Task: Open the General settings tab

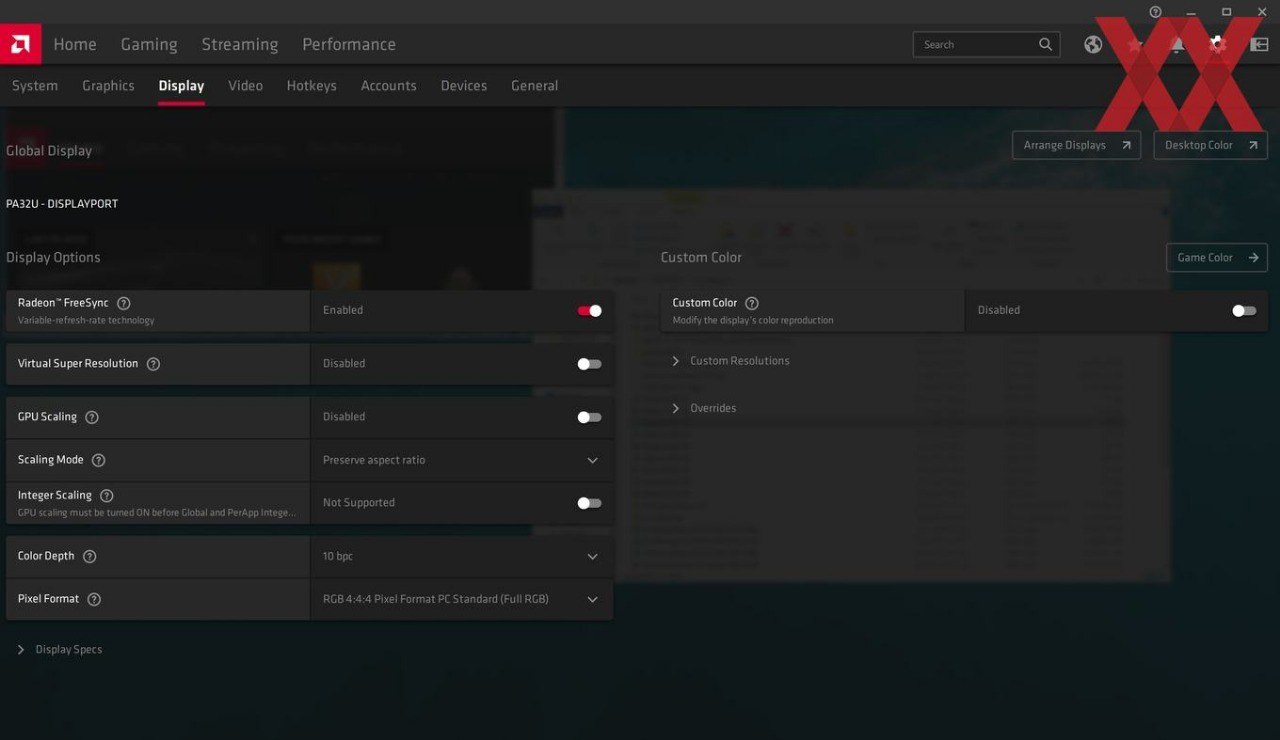Action: (534, 86)
